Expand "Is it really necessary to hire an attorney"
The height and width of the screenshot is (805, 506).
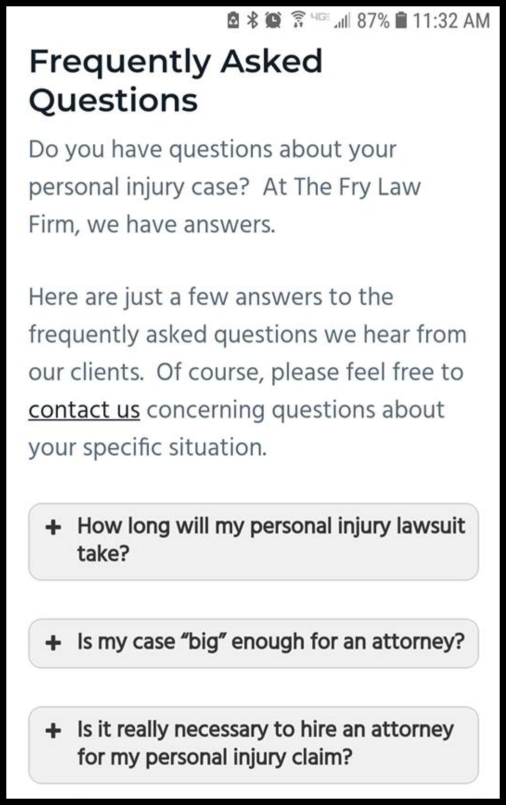pyautogui.click(x=254, y=745)
